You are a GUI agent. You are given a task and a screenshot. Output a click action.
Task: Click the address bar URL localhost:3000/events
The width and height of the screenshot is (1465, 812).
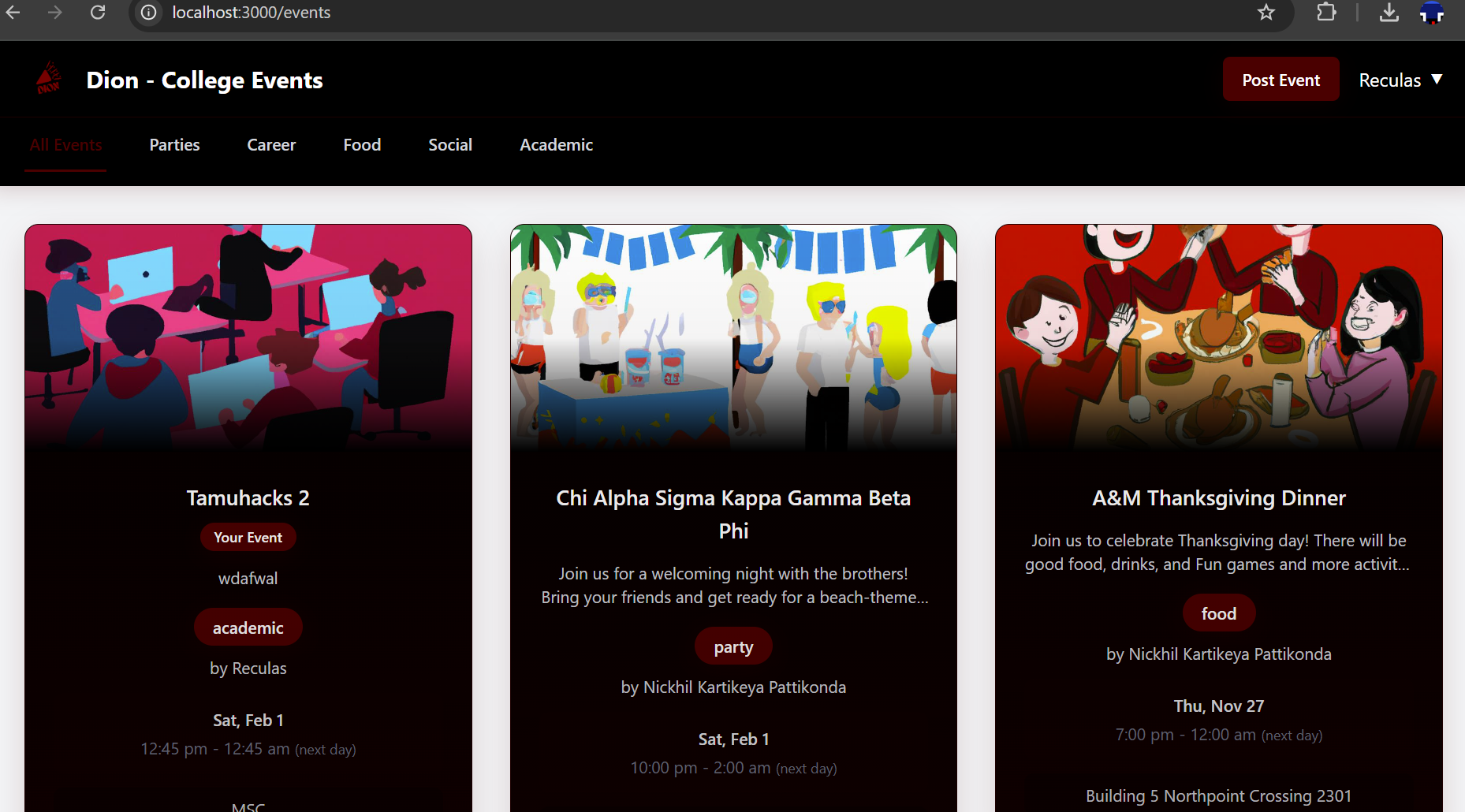[252, 13]
